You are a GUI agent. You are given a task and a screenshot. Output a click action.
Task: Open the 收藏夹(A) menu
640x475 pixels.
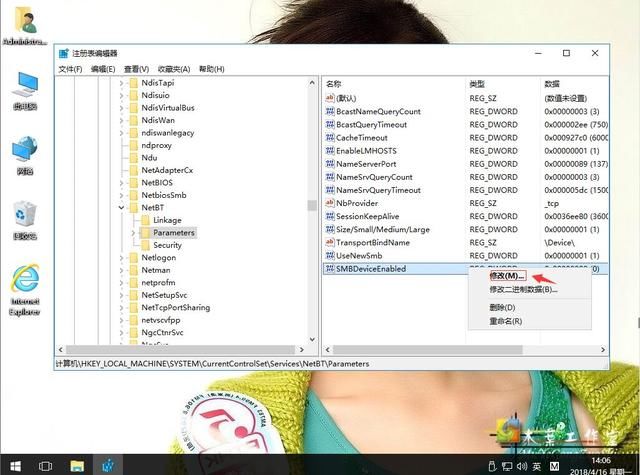[174, 69]
